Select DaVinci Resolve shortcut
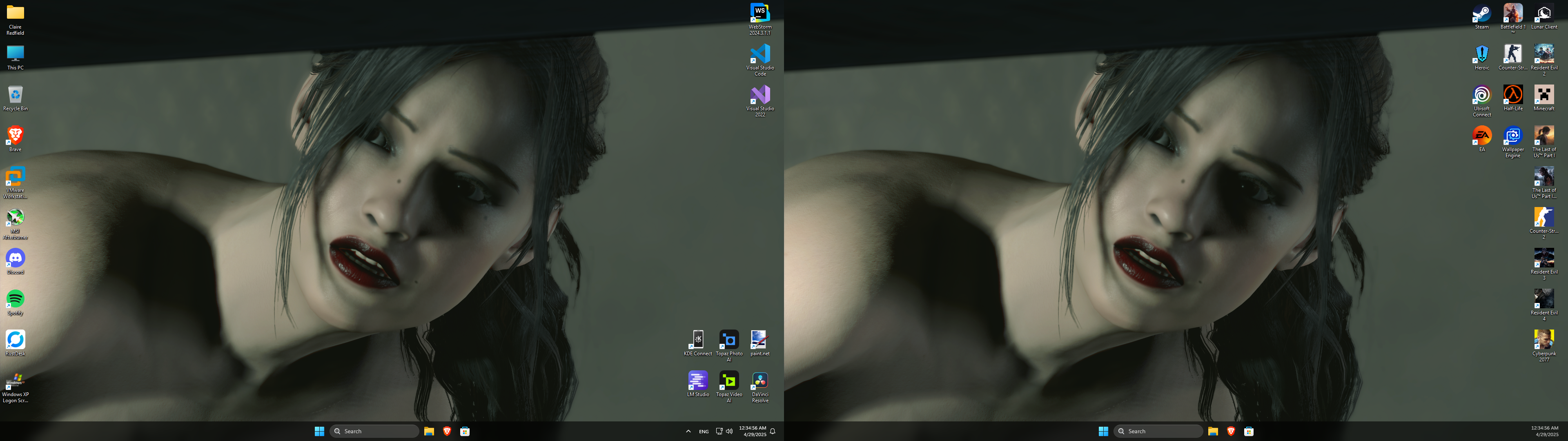Image resolution: width=1568 pixels, height=441 pixels. point(759,387)
